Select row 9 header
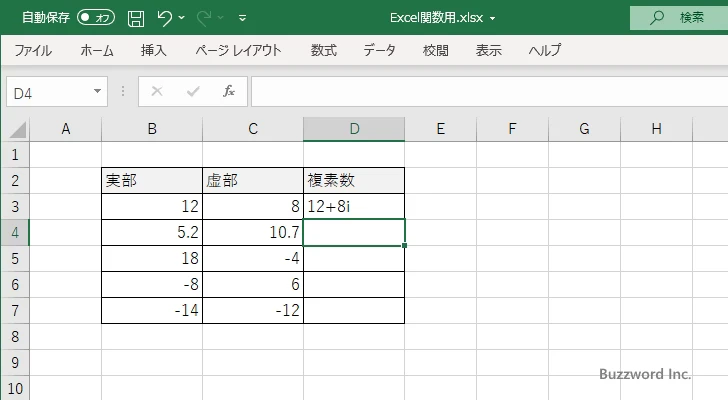Image resolution: width=728 pixels, height=400 pixels. coord(15,362)
